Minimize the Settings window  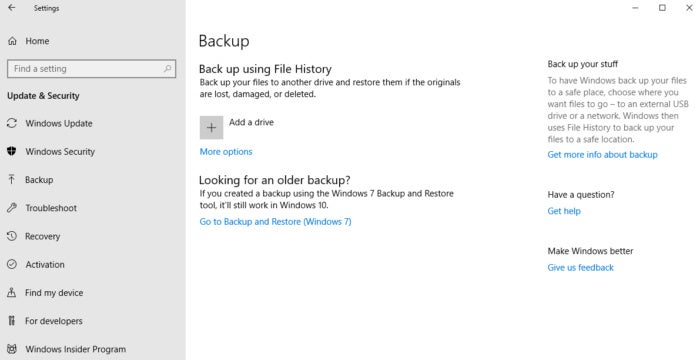[x=635, y=8]
